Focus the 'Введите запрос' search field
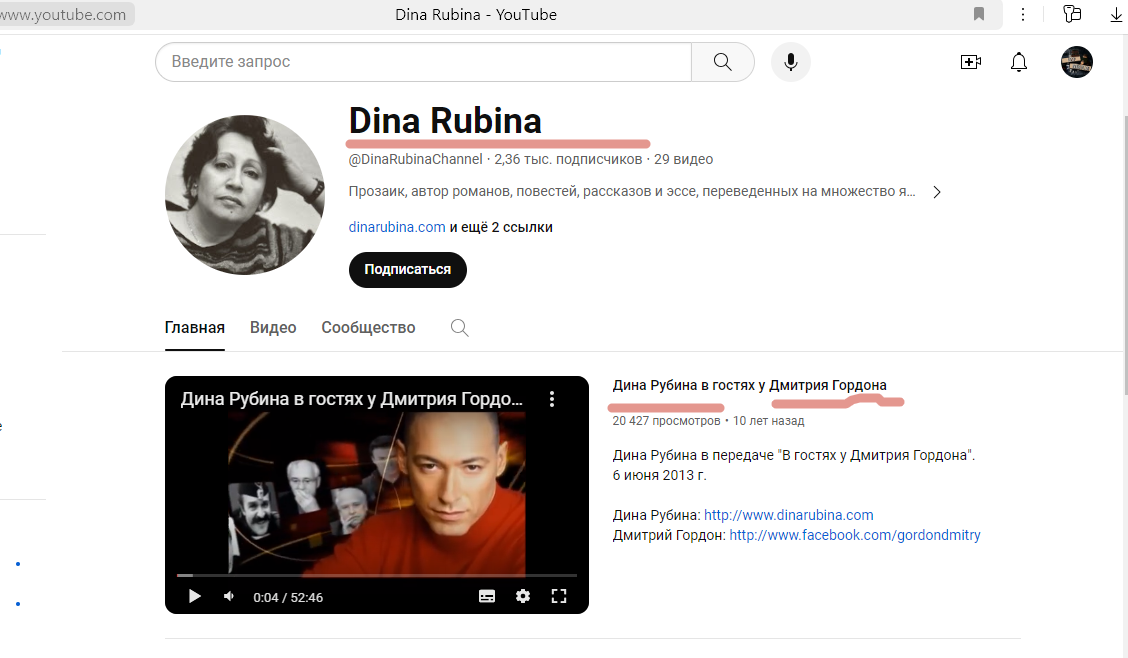This screenshot has width=1128, height=658. (x=424, y=62)
